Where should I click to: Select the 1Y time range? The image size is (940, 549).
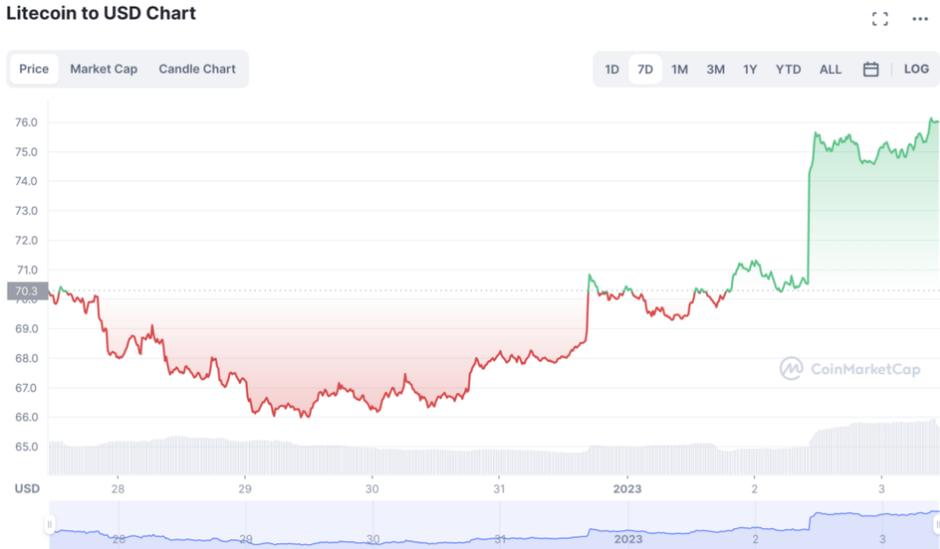tap(750, 69)
